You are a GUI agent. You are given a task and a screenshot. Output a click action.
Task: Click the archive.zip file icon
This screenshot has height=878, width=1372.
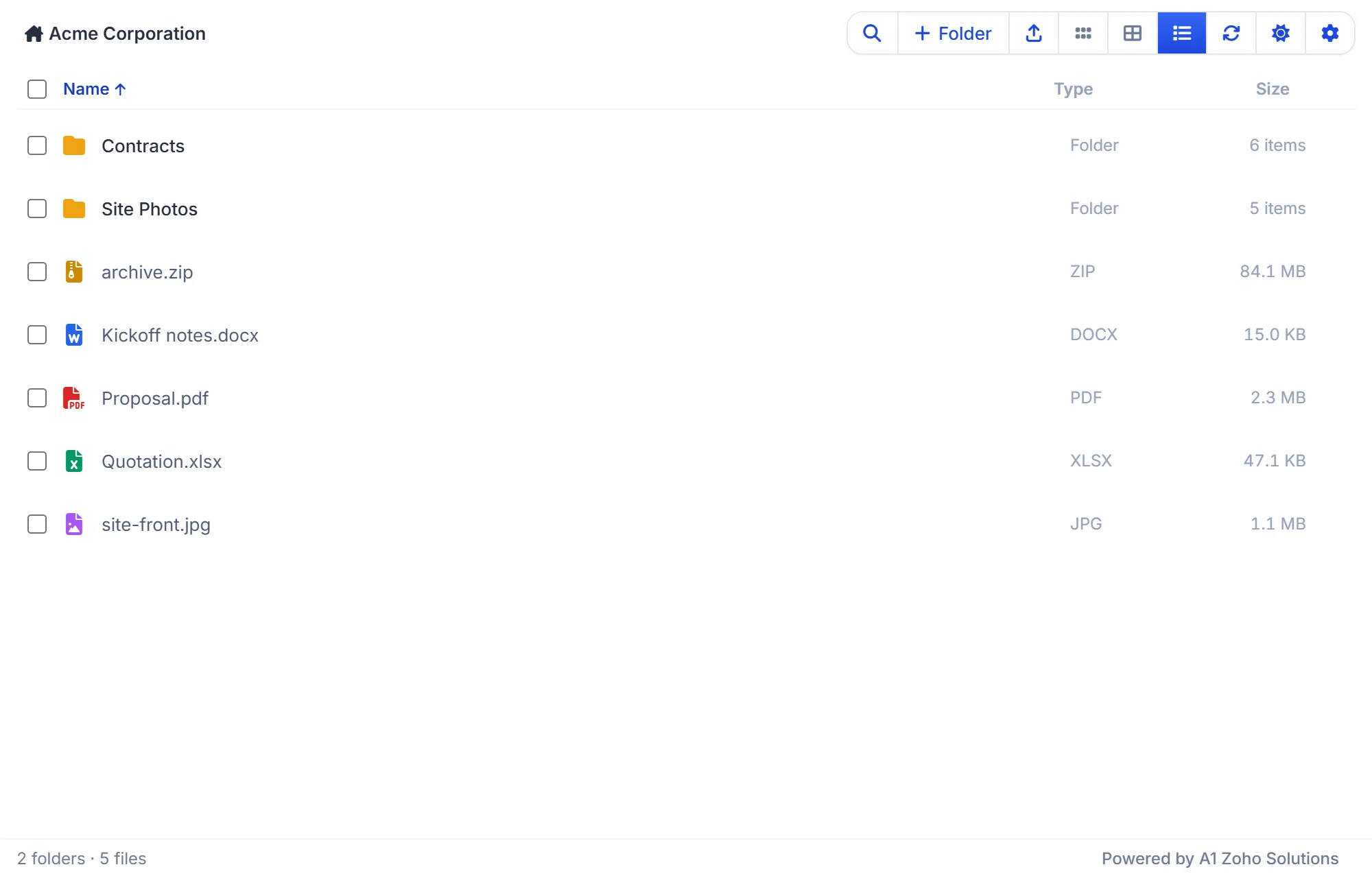[74, 272]
